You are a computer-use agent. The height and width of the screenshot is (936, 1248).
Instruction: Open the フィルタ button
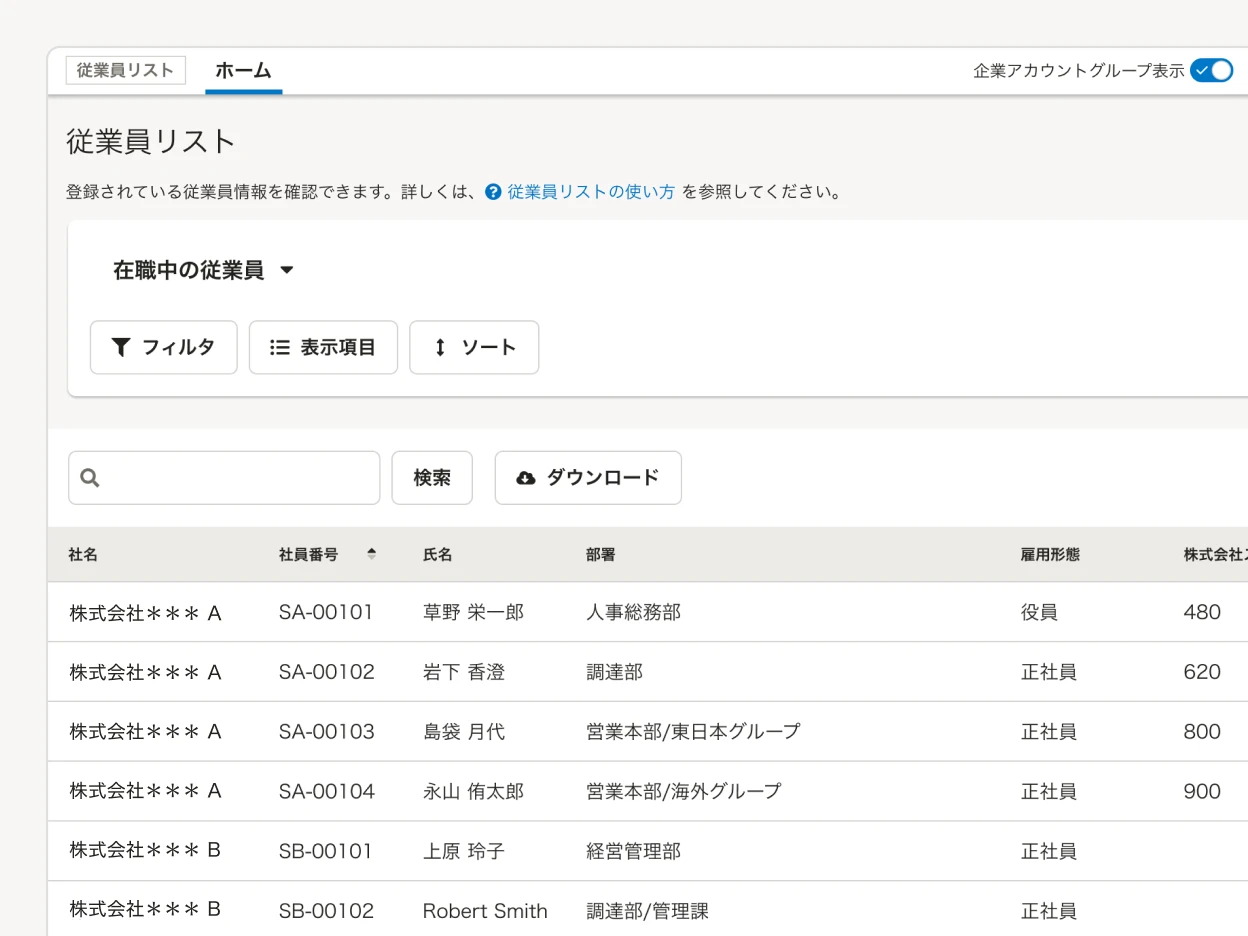(x=164, y=347)
